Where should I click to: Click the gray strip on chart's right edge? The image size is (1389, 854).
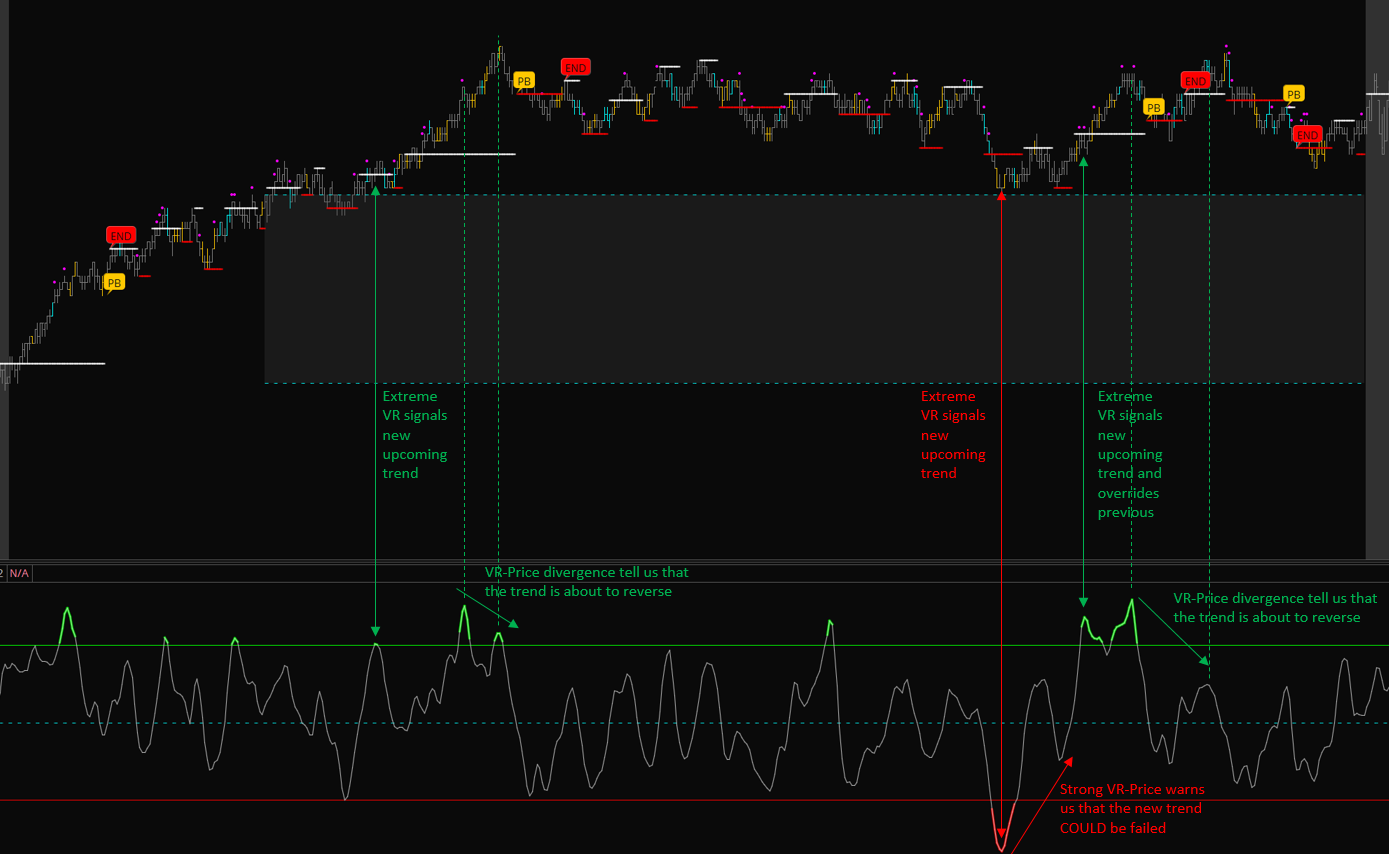[x=1377, y=300]
